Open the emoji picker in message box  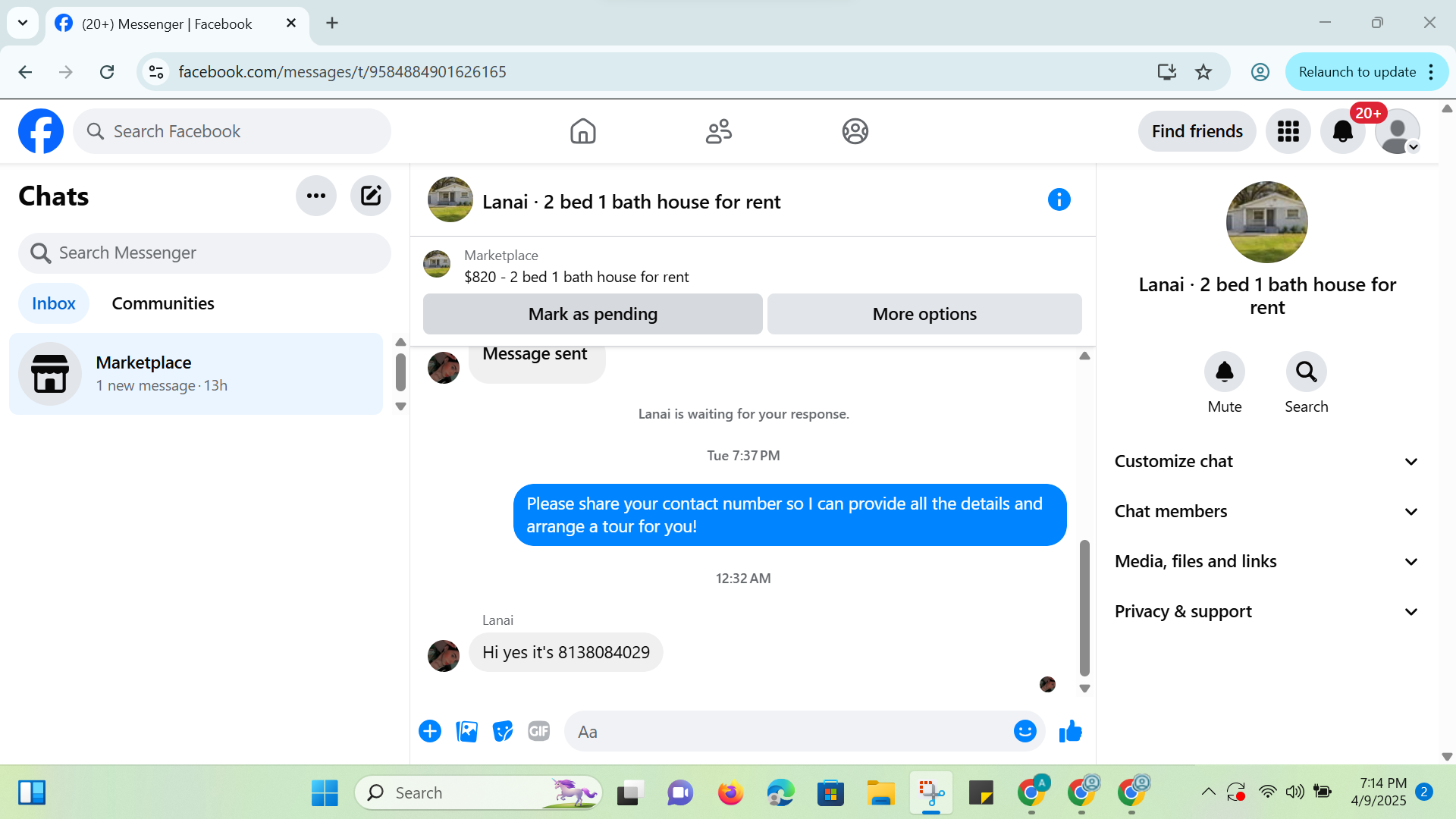pyautogui.click(x=1025, y=731)
